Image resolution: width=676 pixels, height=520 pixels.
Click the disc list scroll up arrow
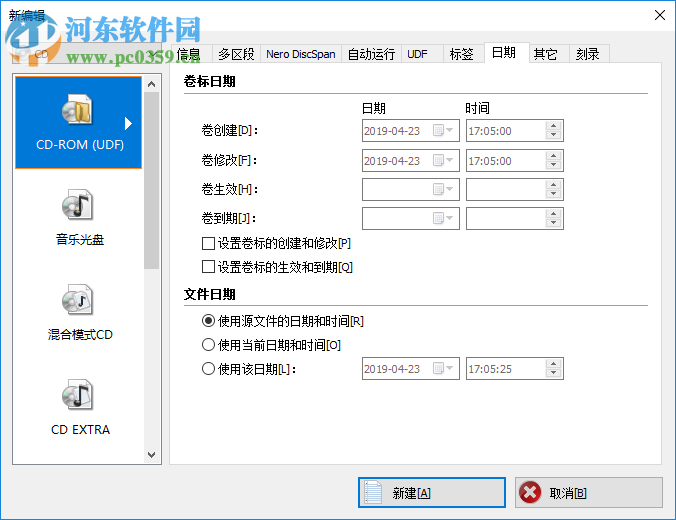click(151, 84)
